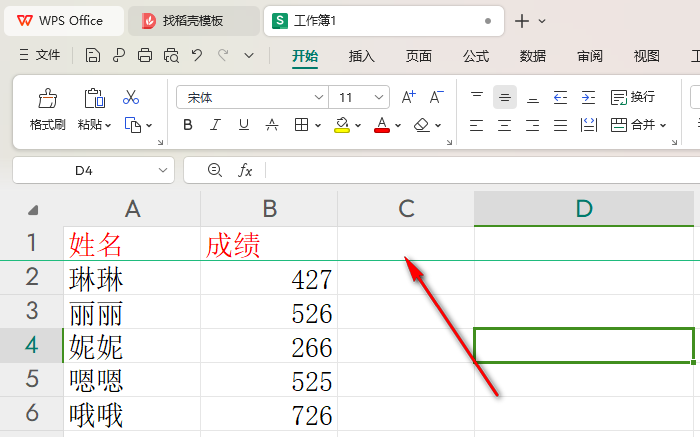Expand the Merge (合并) dropdown arrow
Screen dimensions: 700x437
tap(663, 125)
